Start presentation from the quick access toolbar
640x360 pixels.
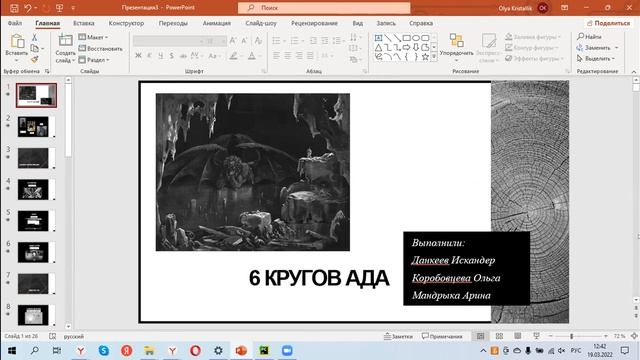[x=59, y=8]
